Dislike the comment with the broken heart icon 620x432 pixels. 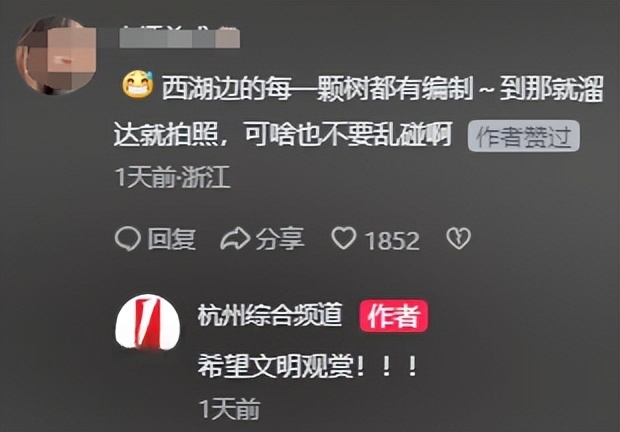tap(458, 238)
